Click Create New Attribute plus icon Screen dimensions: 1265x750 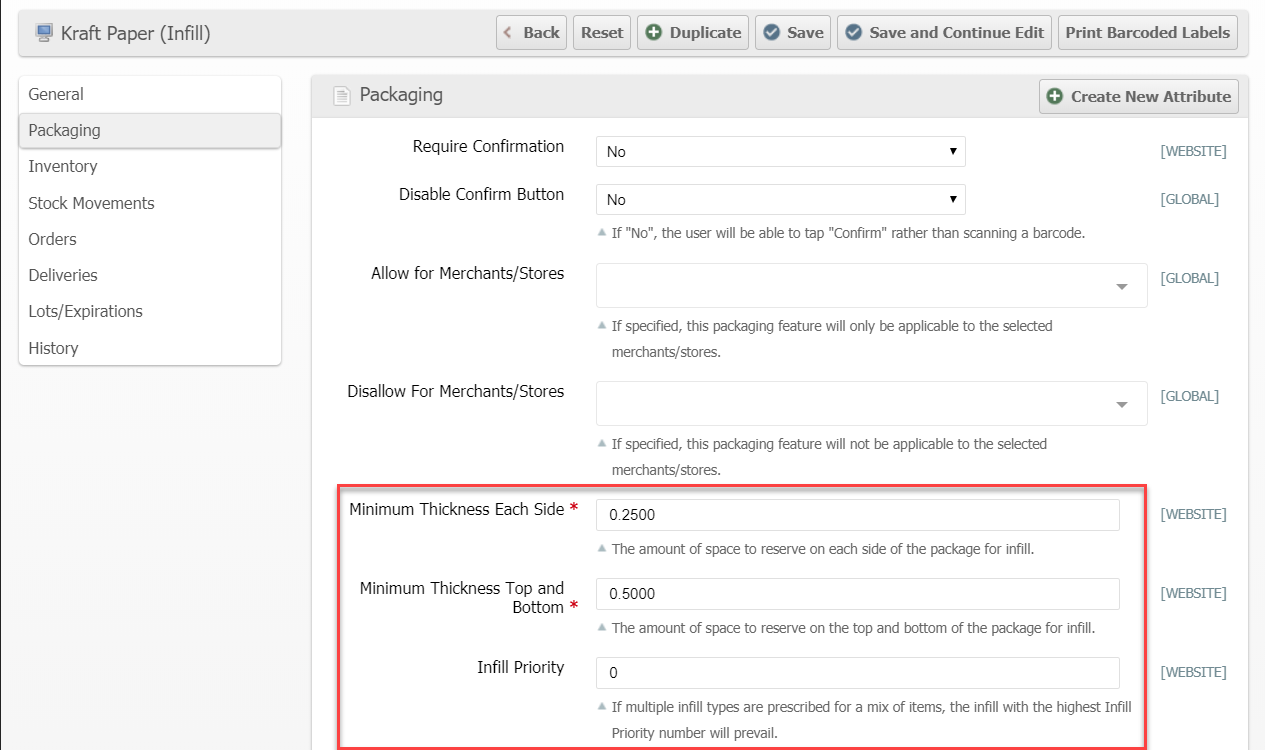click(x=1054, y=97)
